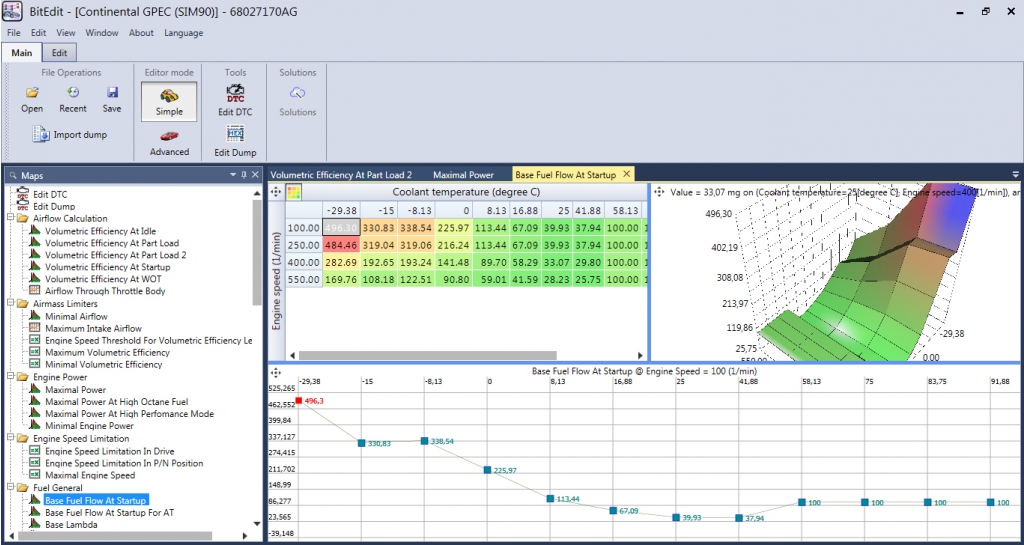Open Engine Speed Limitation In Drive
The height and width of the screenshot is (545, 1024).
click(109, 451)
